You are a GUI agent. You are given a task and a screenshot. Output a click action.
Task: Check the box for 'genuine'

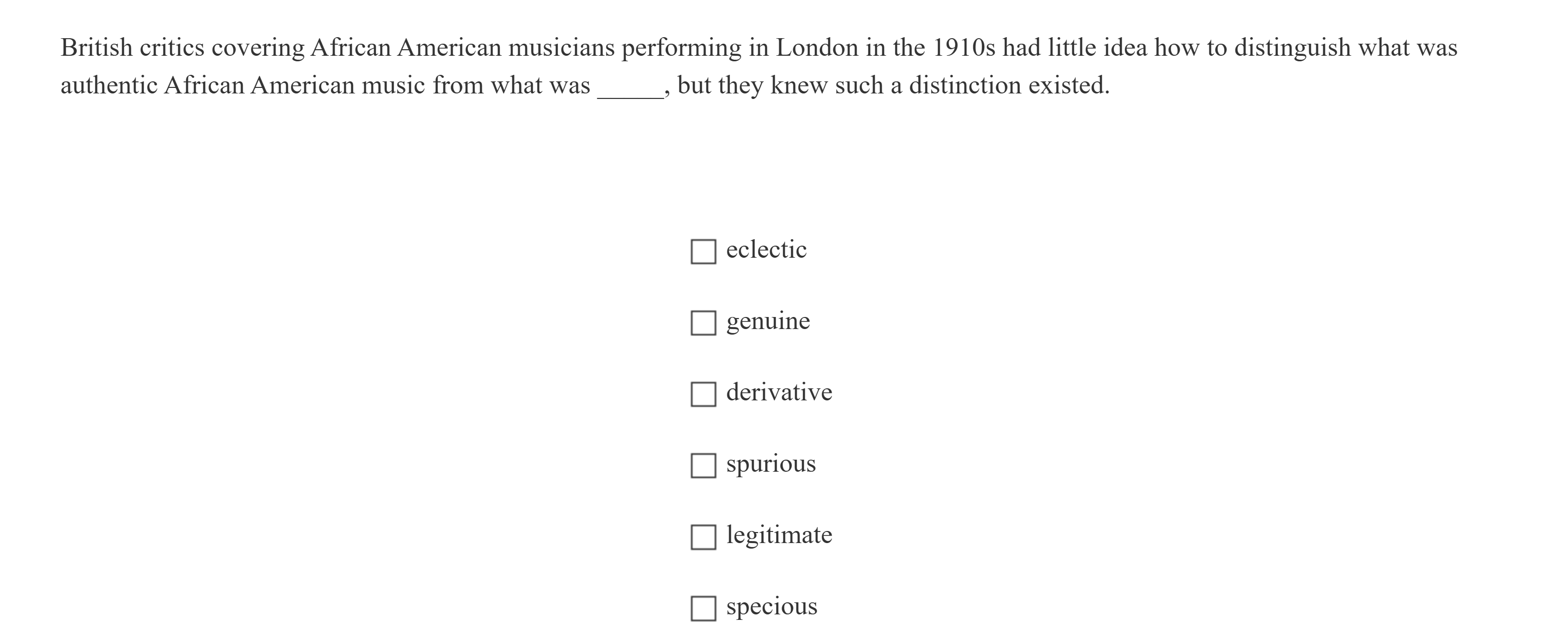tap(703, 323)
